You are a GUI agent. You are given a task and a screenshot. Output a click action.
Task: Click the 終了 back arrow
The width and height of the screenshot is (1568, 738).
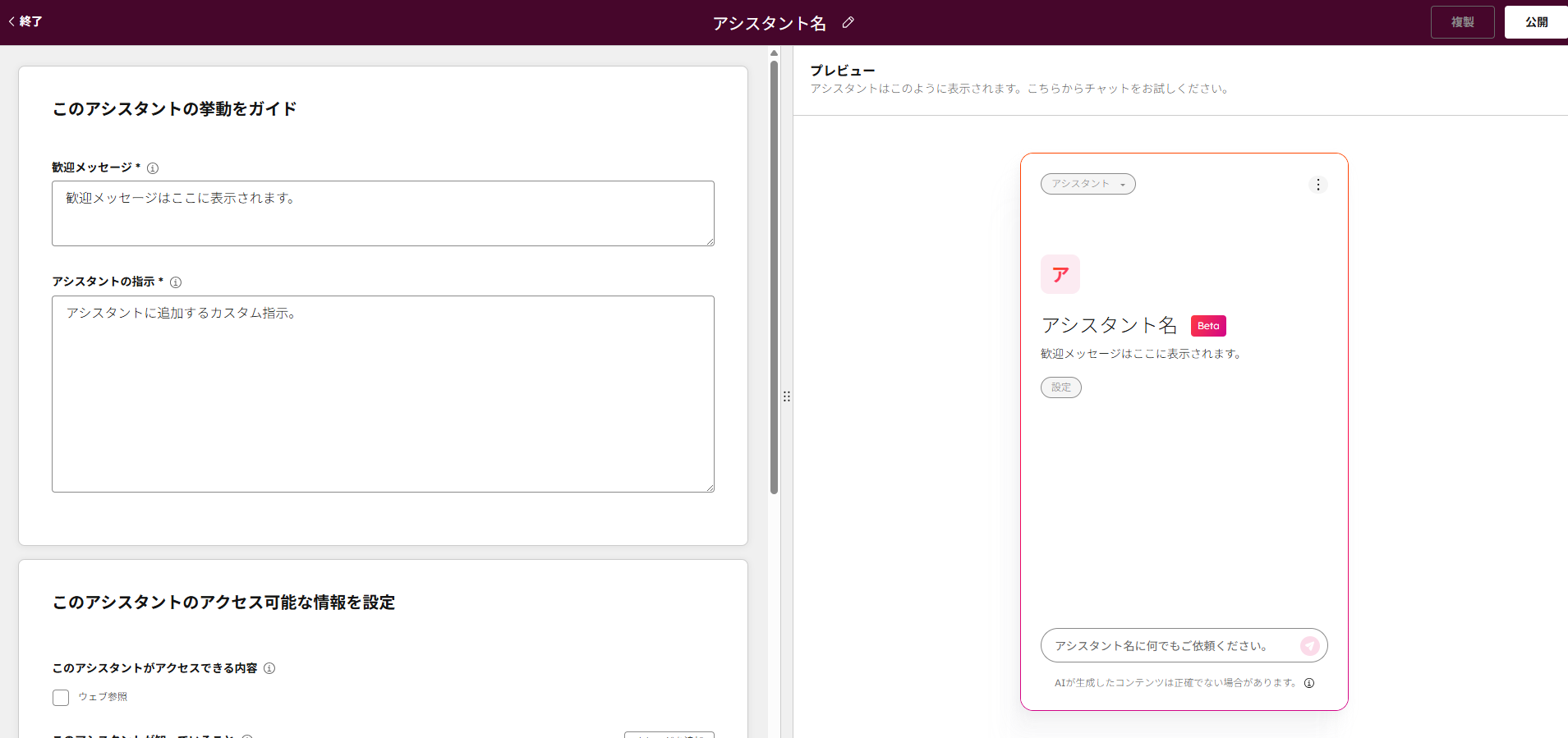coord(25,22)
